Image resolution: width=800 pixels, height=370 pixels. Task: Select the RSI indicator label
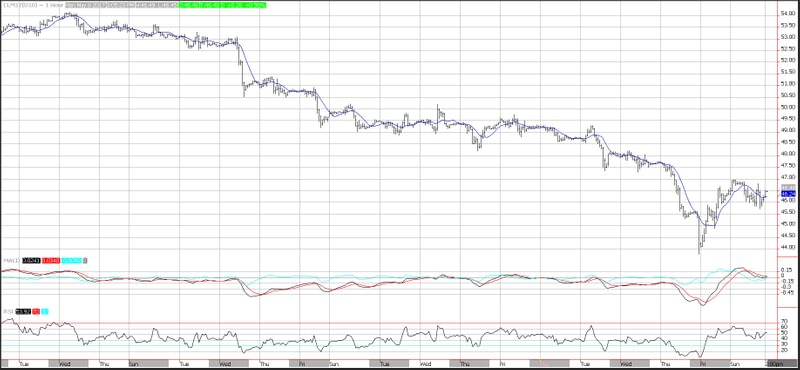[x=9, y=311]
